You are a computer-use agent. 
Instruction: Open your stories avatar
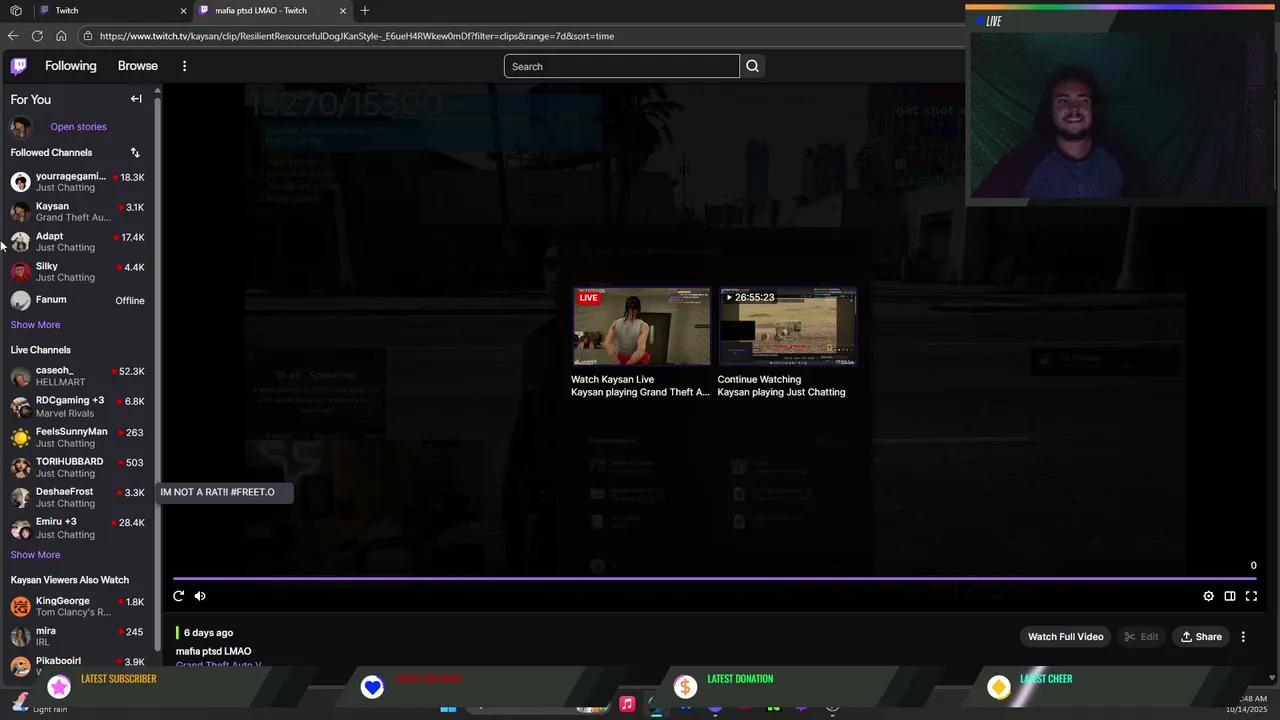tap(21, 127)
